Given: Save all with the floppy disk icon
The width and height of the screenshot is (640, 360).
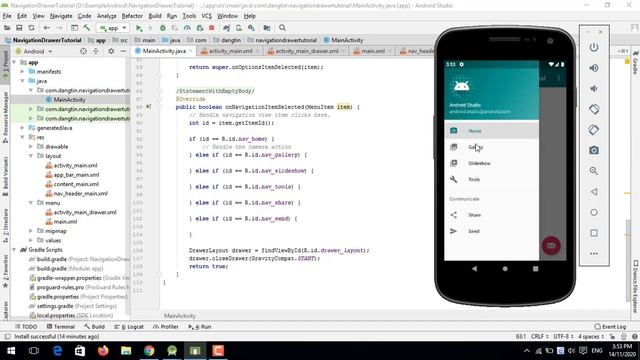Looking at the screenshot, I should [19, 28].
